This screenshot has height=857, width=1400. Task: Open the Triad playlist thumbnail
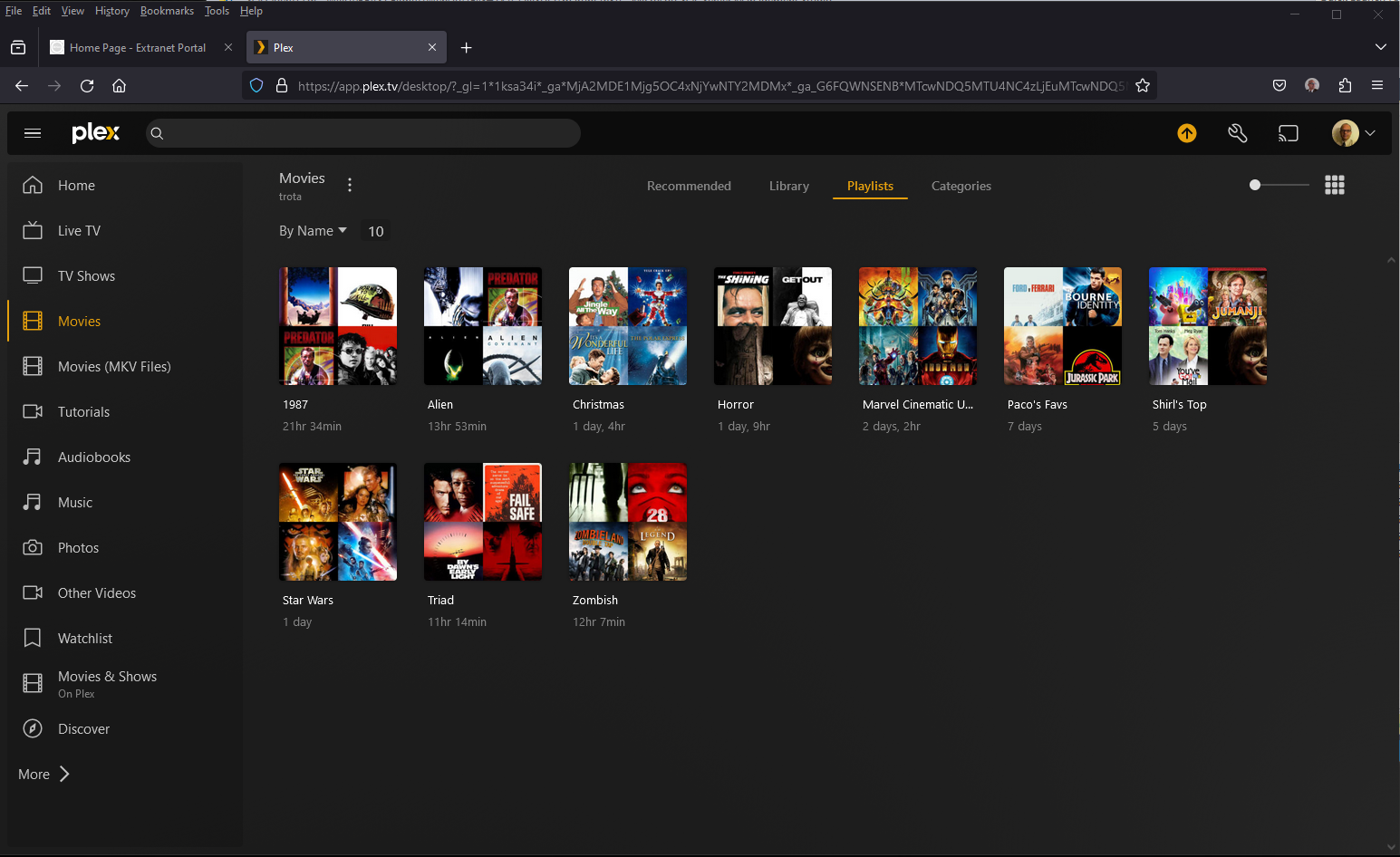point(483,522)
